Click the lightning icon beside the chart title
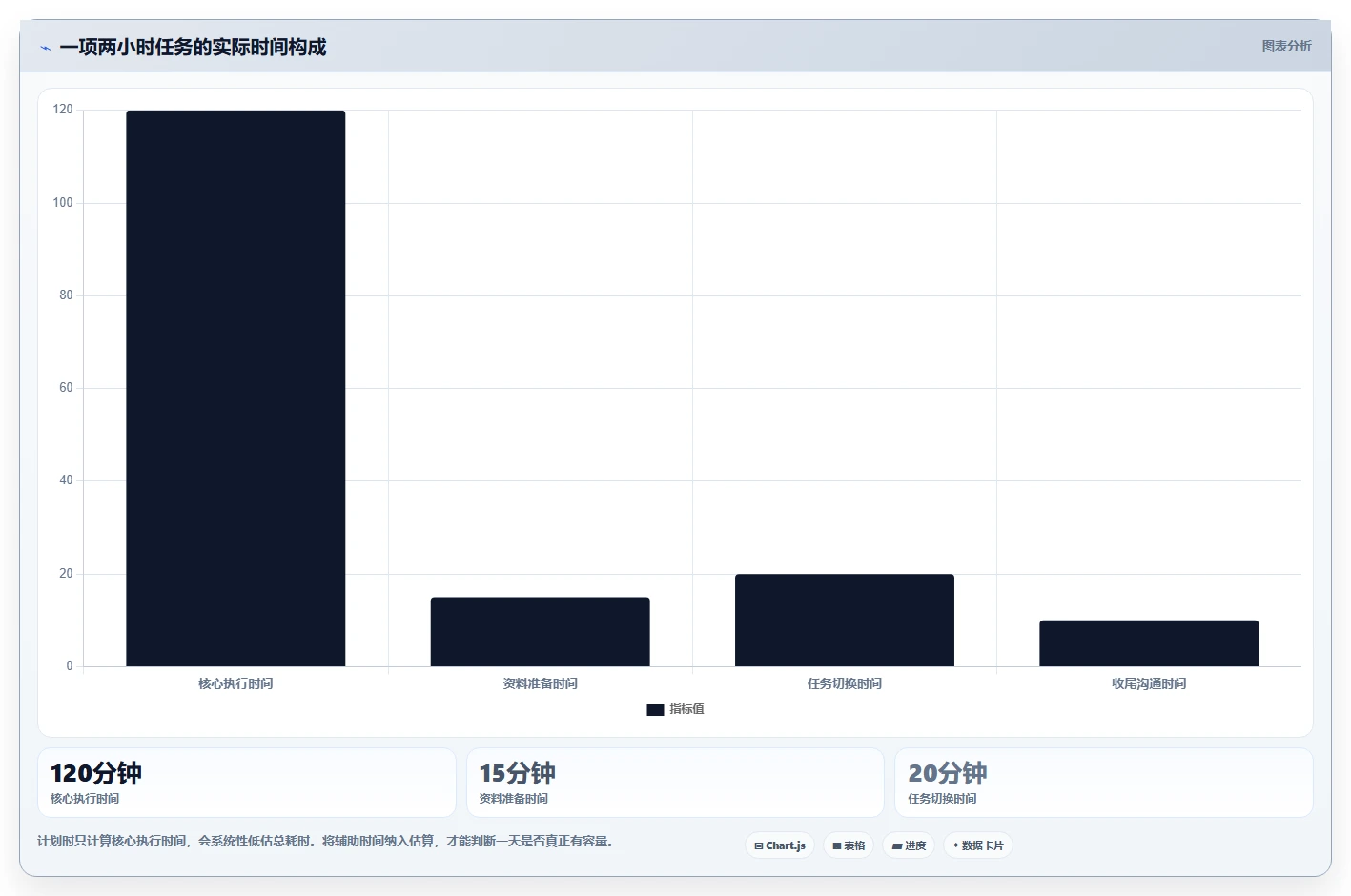1351x896 pixels. click(x=46, y=48)
